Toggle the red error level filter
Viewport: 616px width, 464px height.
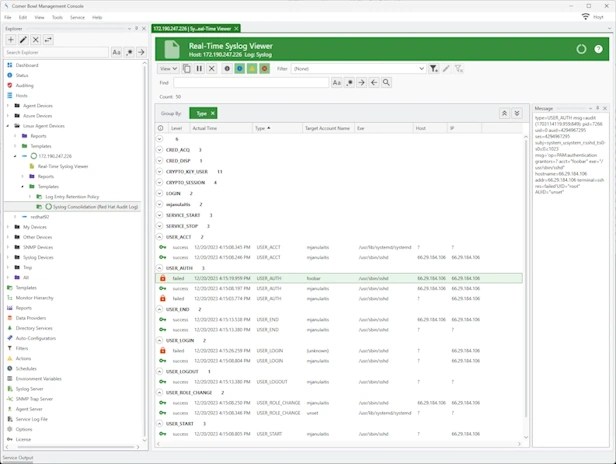(264, 69)
